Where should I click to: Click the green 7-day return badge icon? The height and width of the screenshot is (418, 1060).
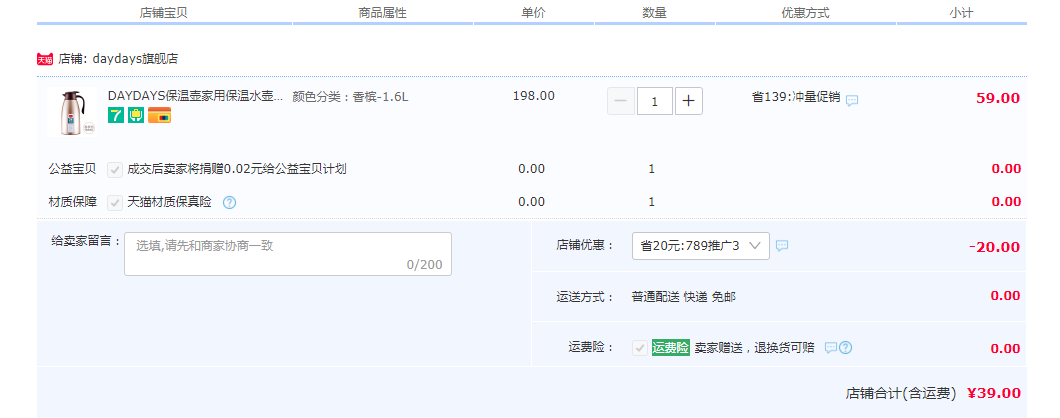pyautogui.click(x=116, y=116)
